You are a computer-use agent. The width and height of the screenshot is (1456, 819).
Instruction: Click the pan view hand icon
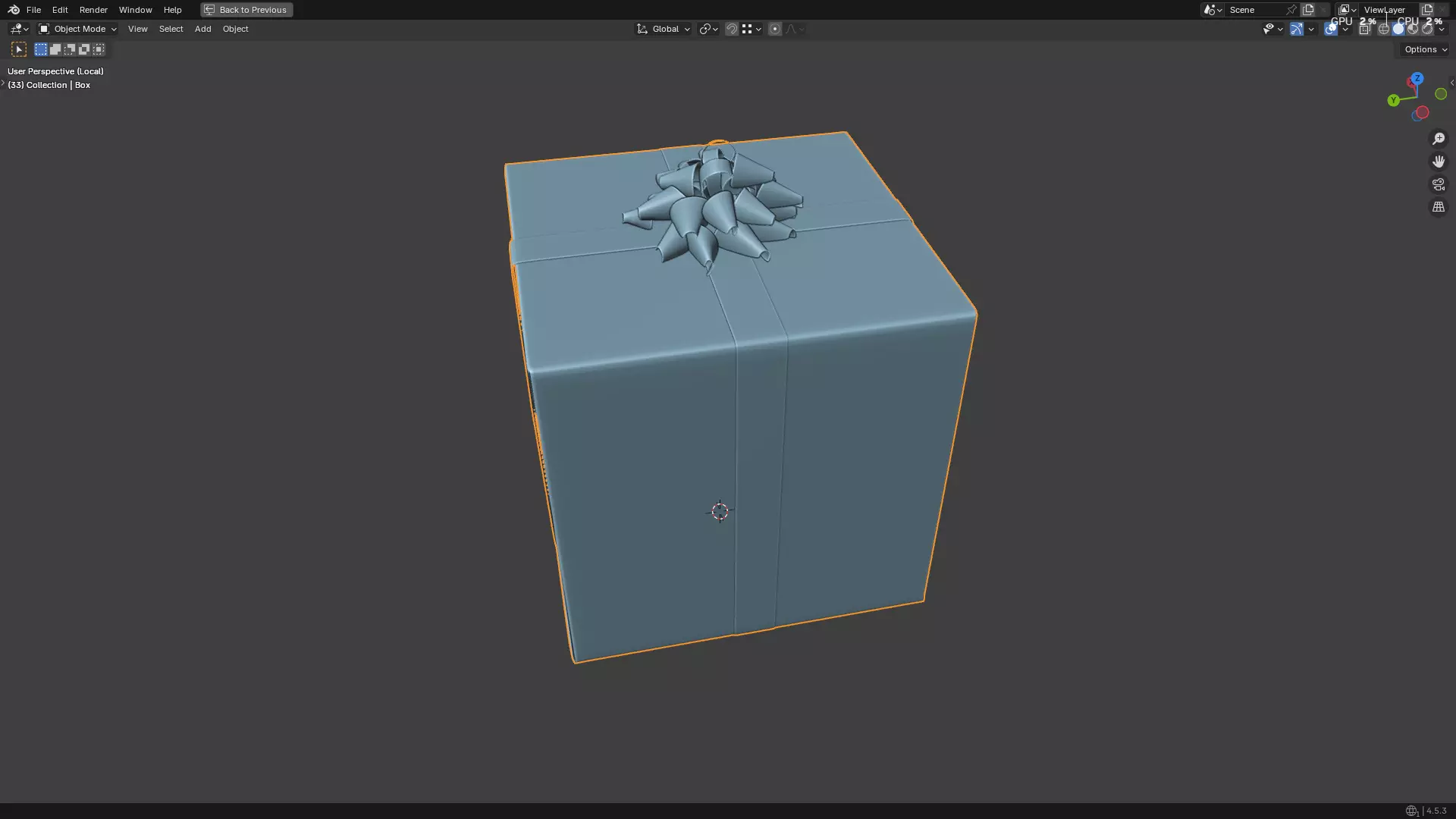1439,162
